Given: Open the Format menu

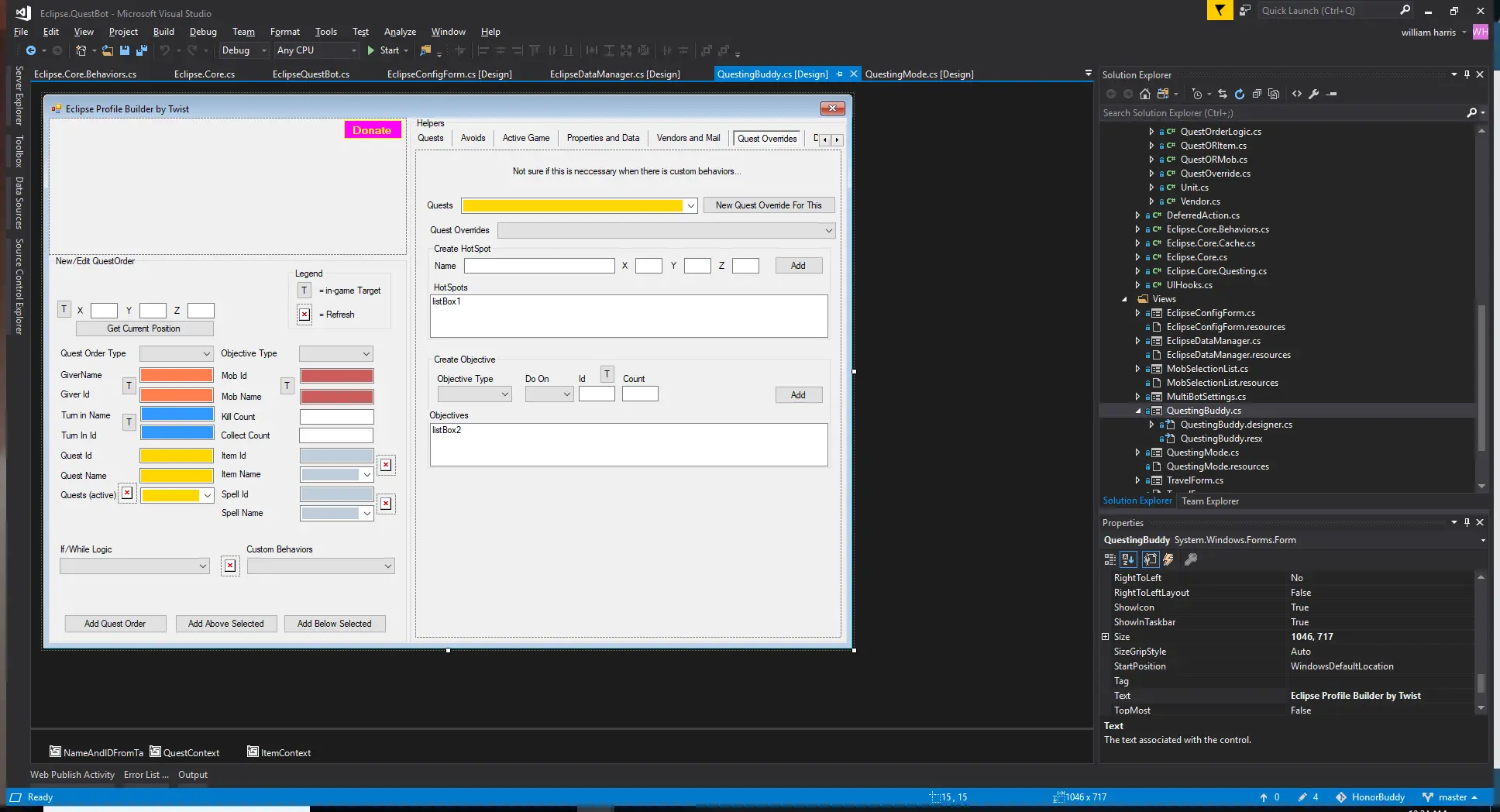Looking at the screenshot, I should 284,32.
